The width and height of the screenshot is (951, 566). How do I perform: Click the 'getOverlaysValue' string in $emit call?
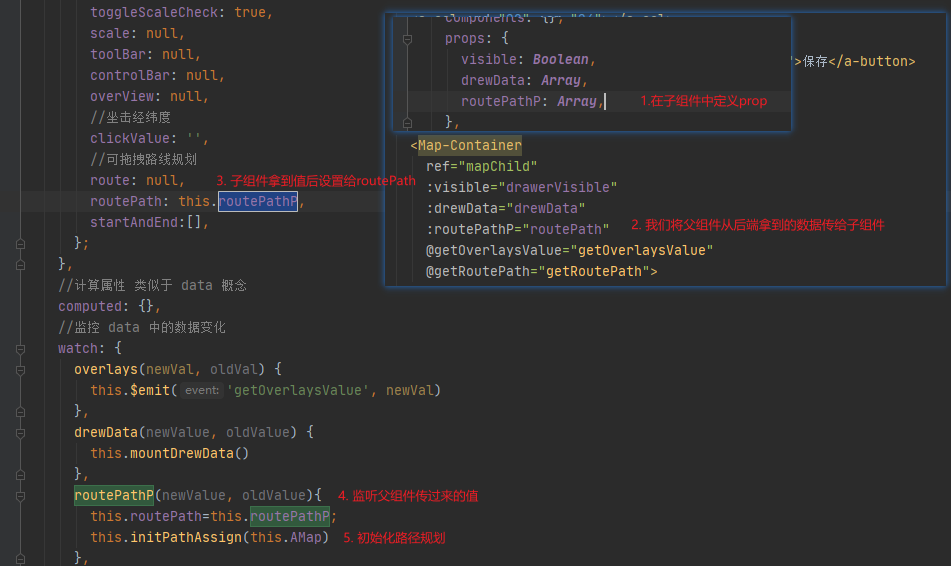(299, 391)
